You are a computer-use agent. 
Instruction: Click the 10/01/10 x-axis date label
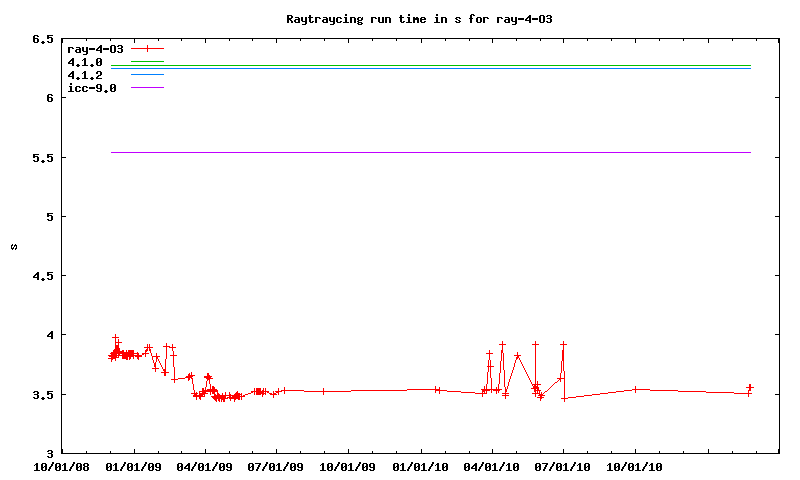(x=635, y=466)
